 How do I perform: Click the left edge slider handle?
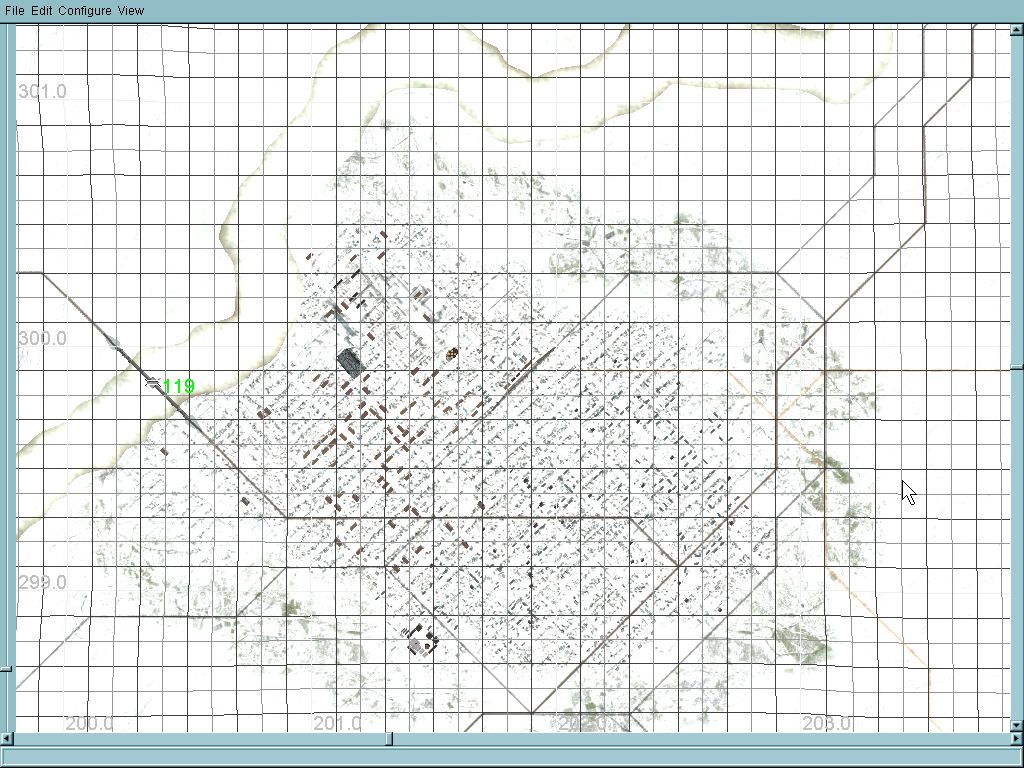click(6, 669)
